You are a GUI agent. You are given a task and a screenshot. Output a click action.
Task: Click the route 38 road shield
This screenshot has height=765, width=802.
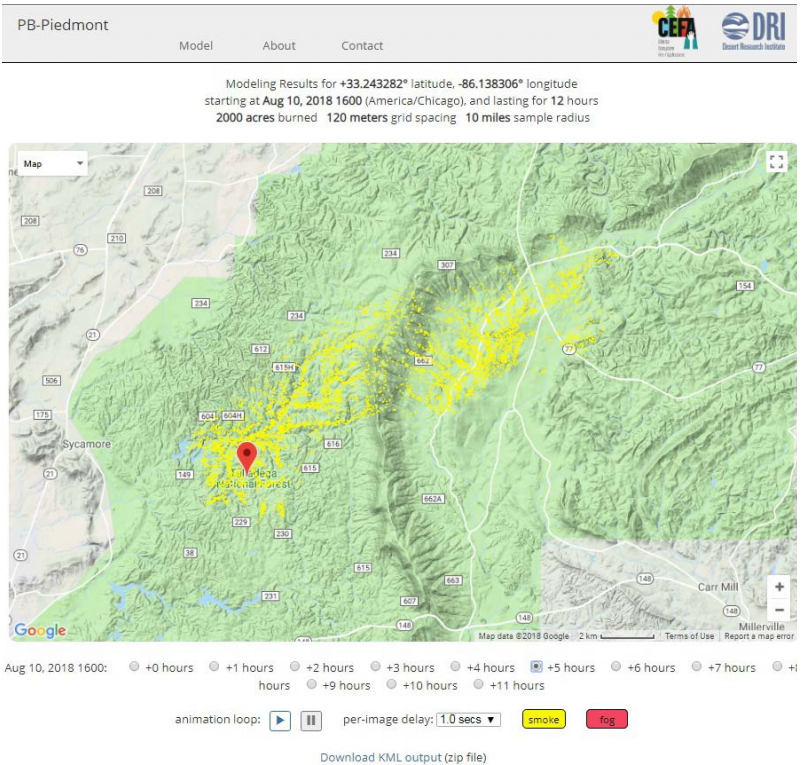click(x=190, y=553)
